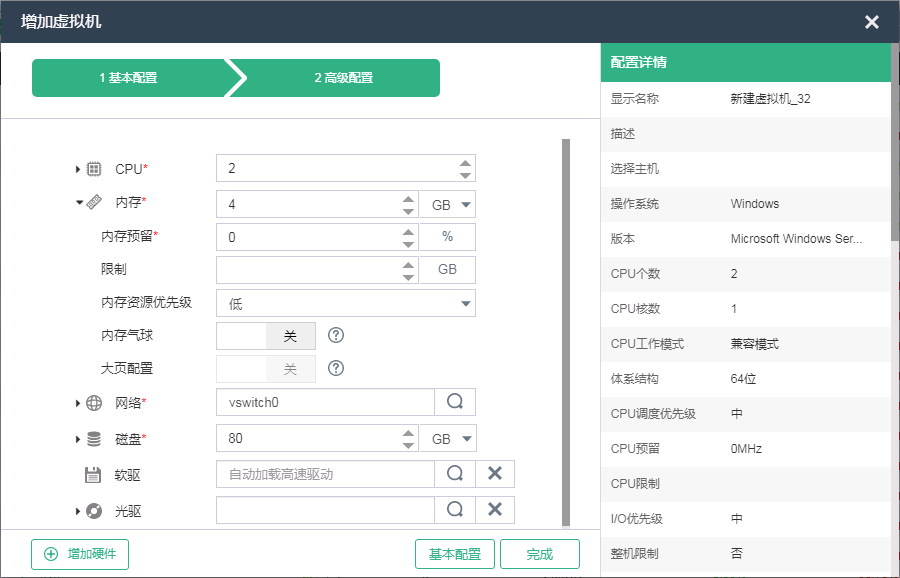Image resolution: width=900 pixels, height=578 pixels.
Task: Click the 完成 finish button
Action: tap(539, 554)
